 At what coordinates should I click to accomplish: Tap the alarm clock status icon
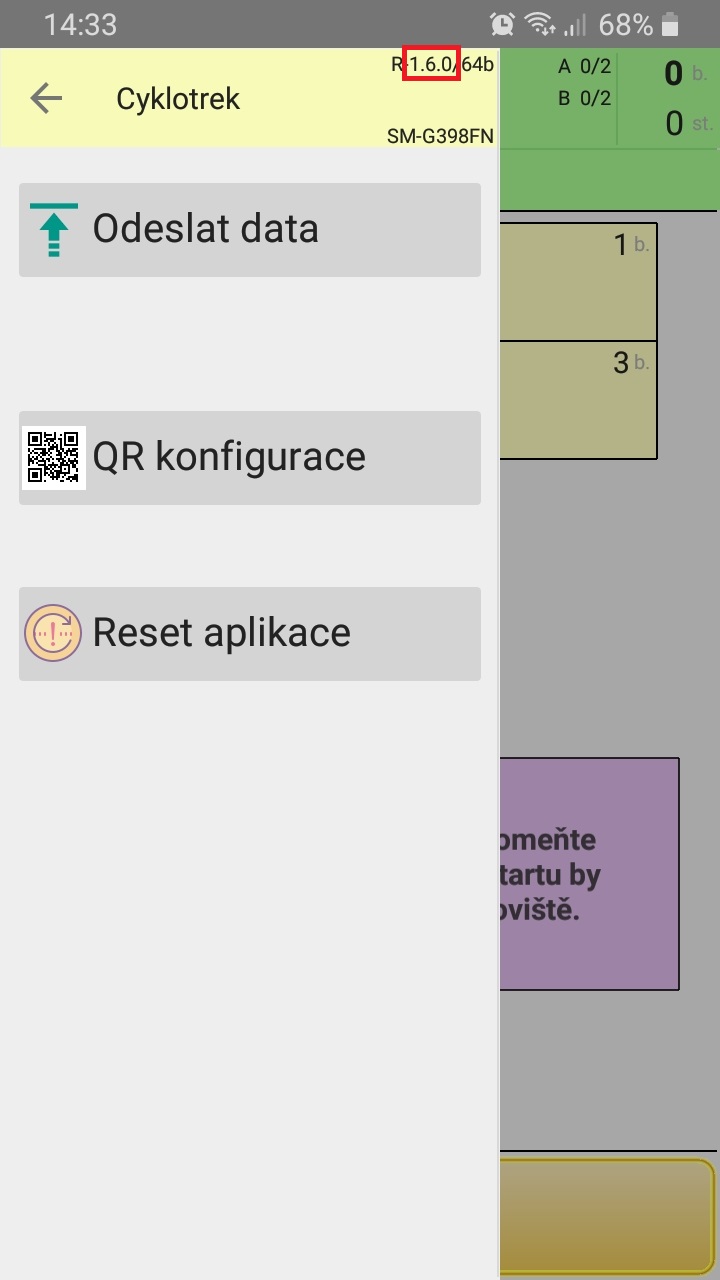[503, 24]
